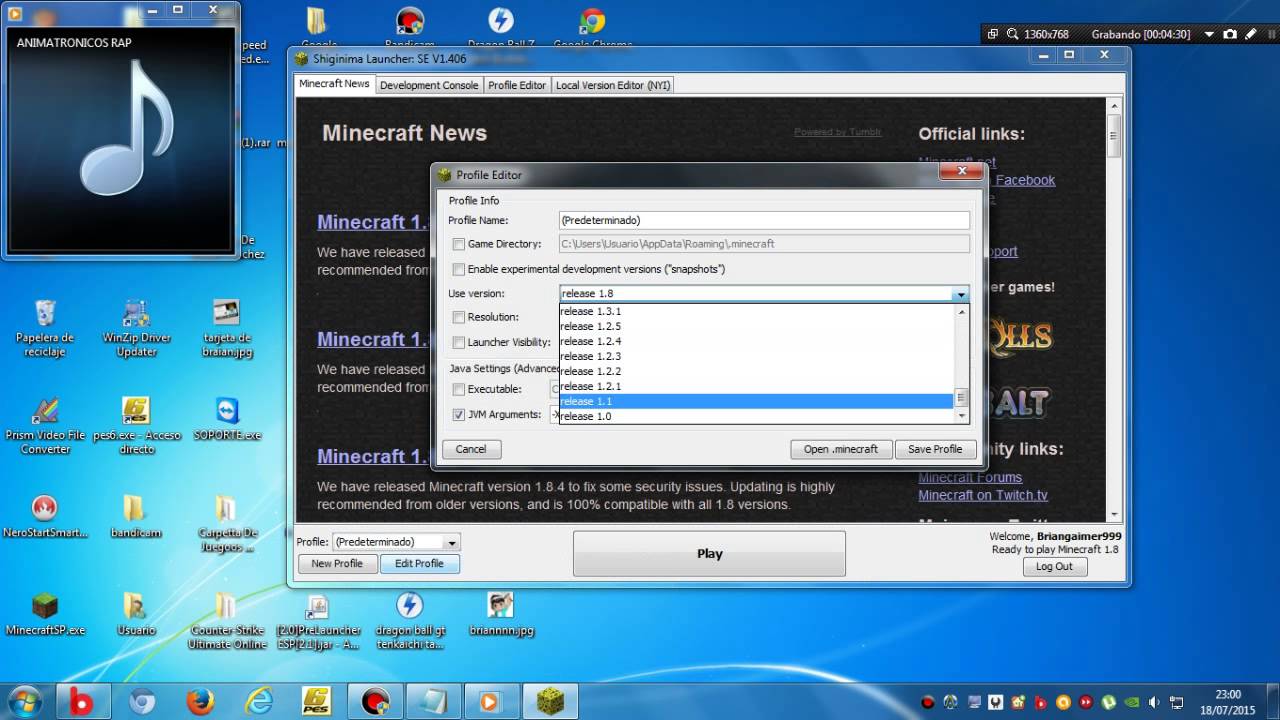The image size is (1280, 720).
Task: Tick the Resolution checkbox
Action: (x=458, y=317)
